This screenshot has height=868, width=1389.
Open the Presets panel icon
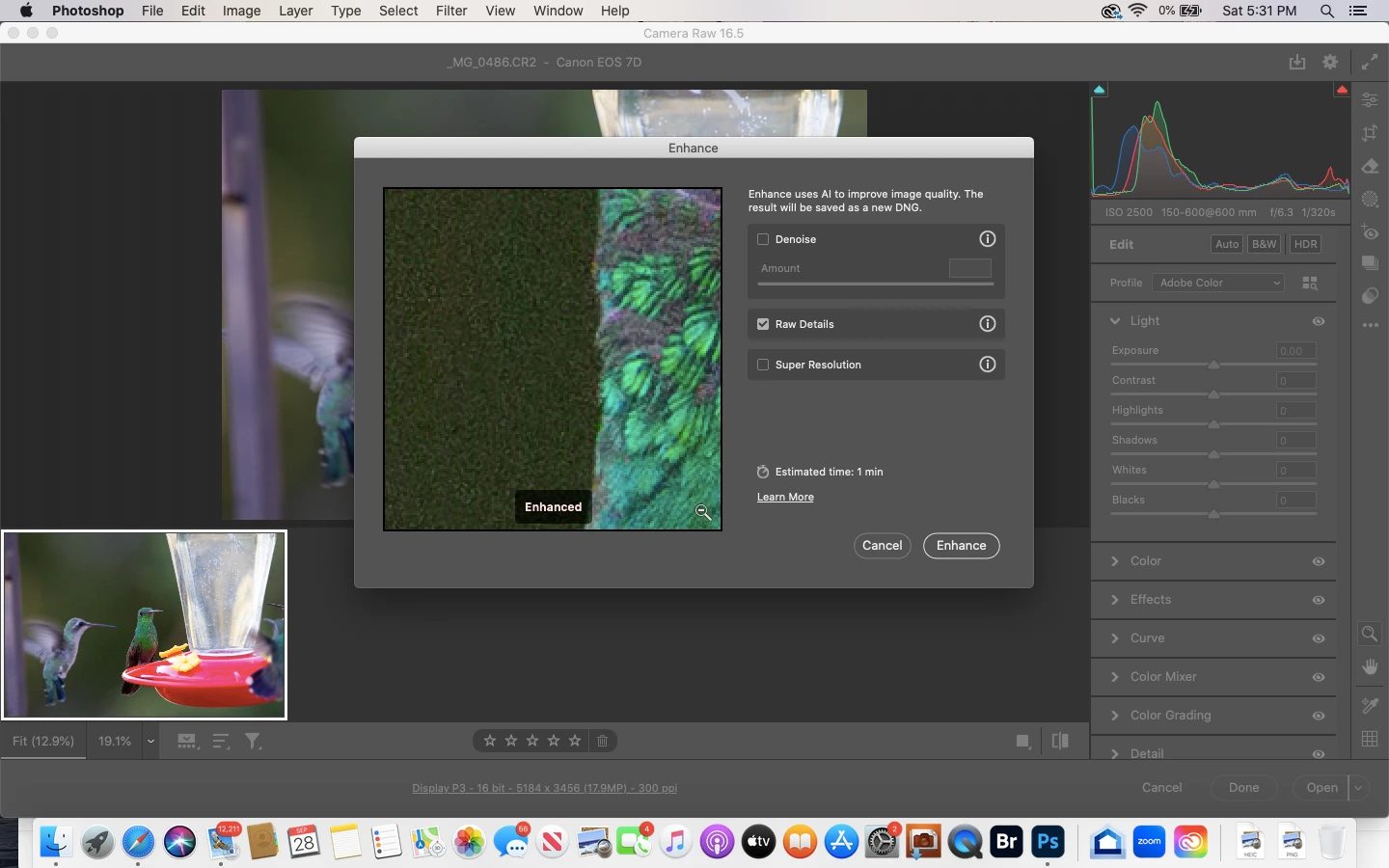coord(1370,295)
